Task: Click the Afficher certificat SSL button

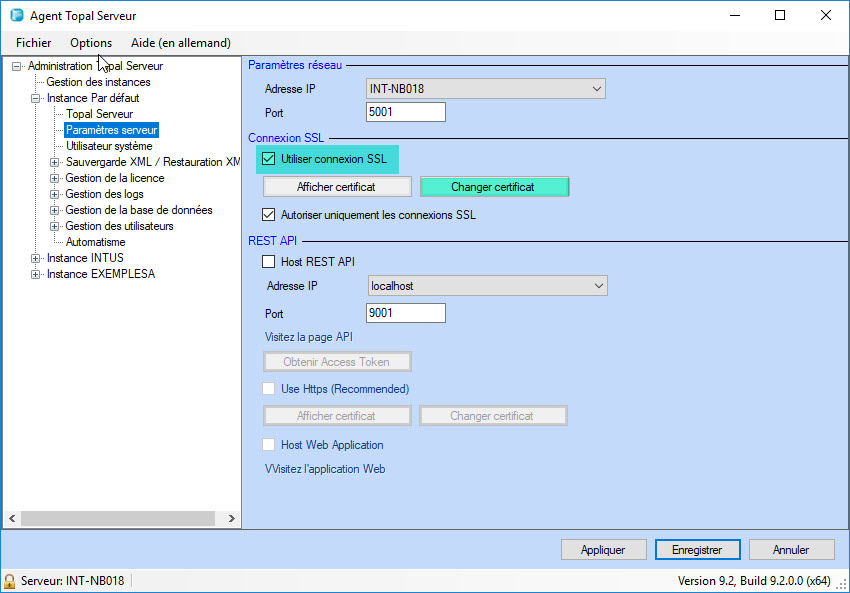Action: (x=337, y=187)
